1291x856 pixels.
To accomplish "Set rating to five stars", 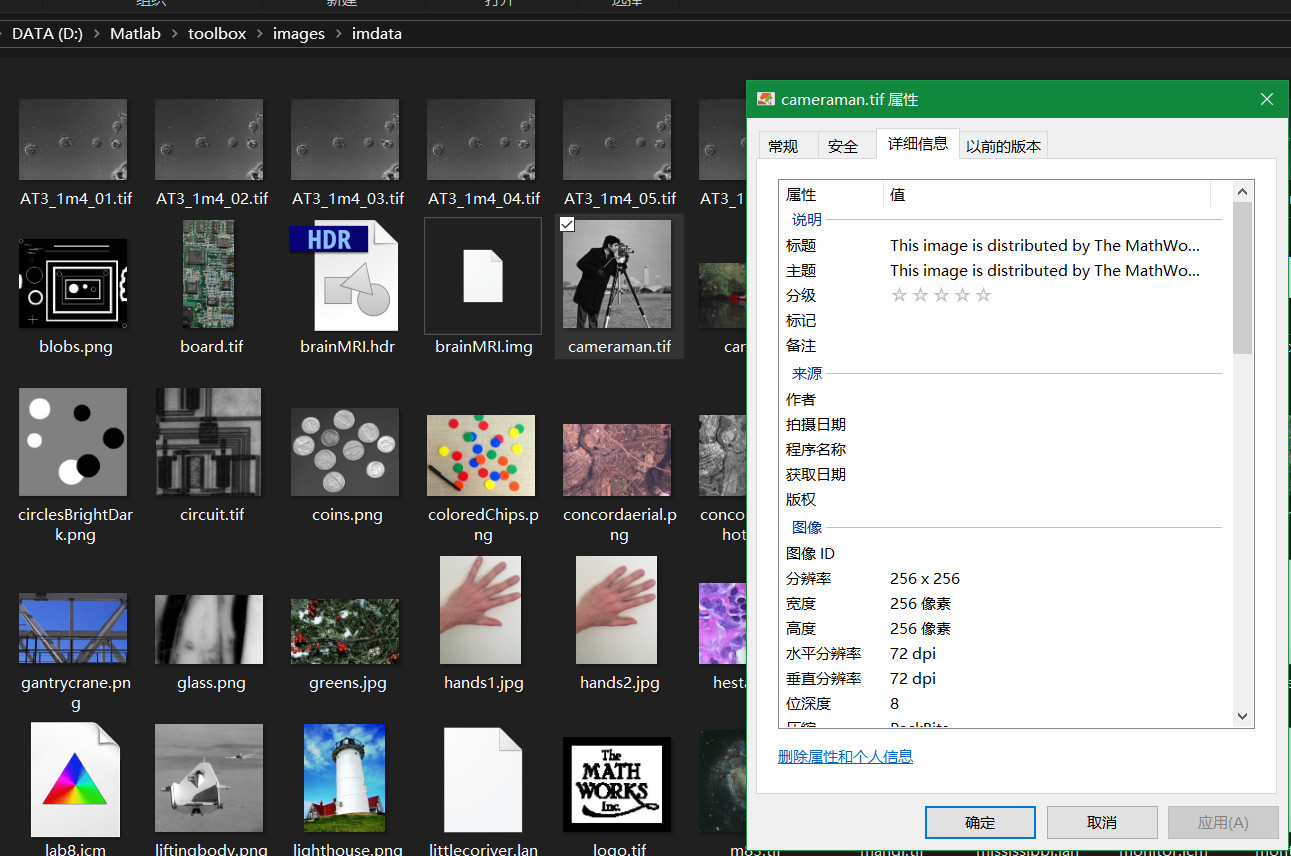I will click(x=983, y=295).
